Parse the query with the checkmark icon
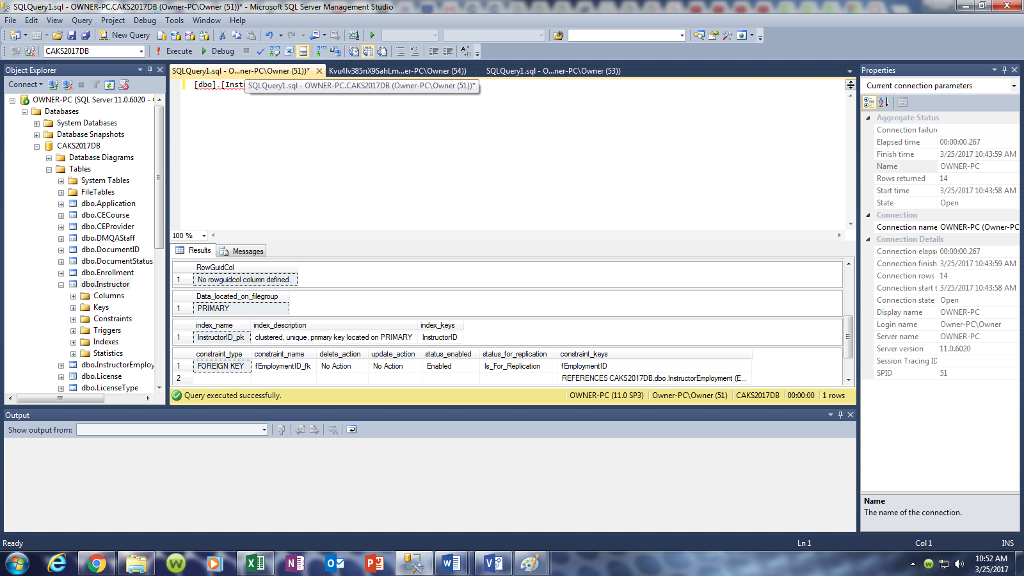 click(260, 49)
